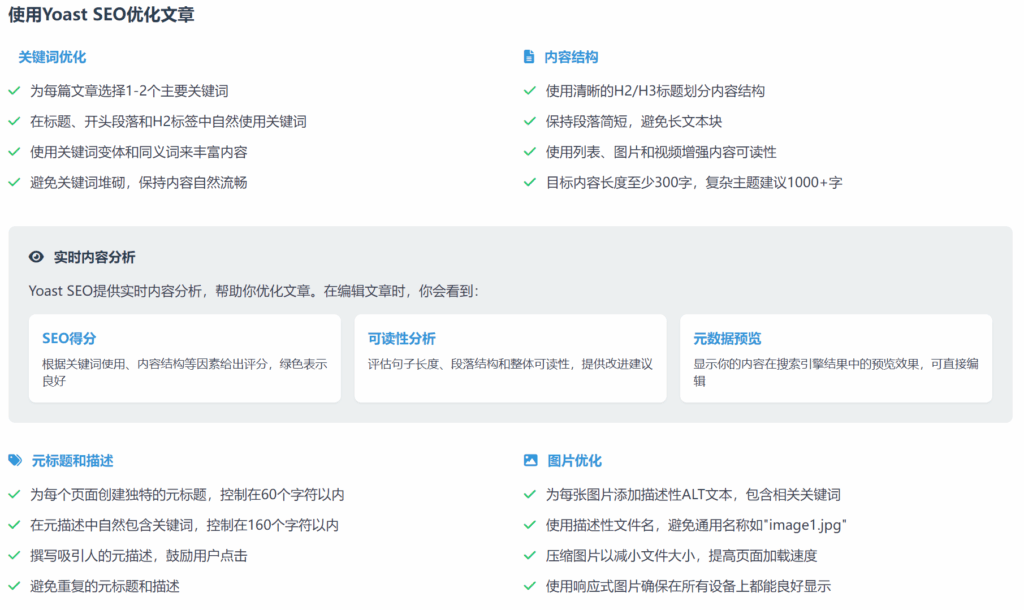Click the sentence starting Yoast SEO提供实时内容分析
The width and height of the screenshot is (1024, 610).
(253, 291)
